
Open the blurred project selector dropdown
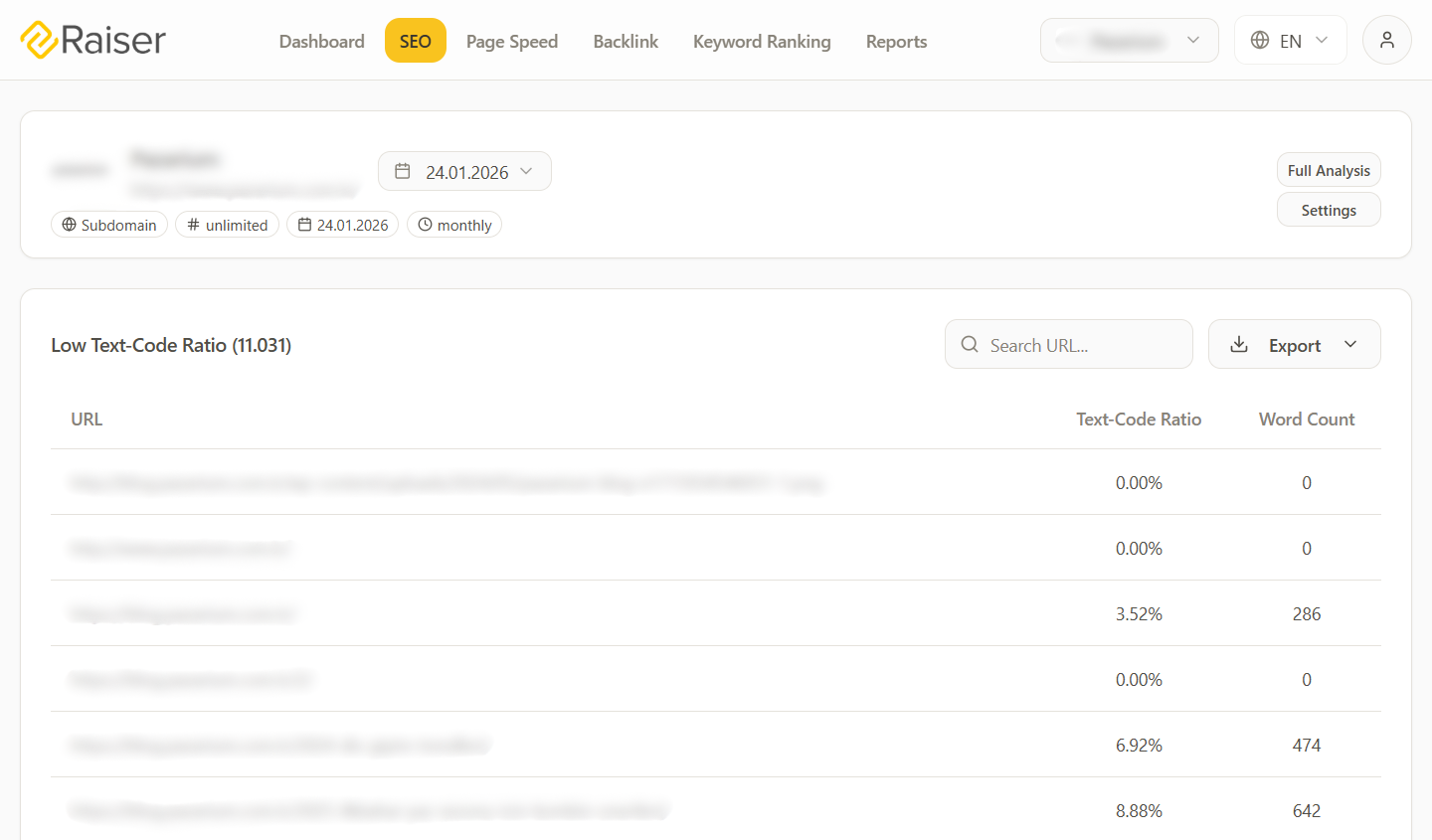pos(1129,41)
